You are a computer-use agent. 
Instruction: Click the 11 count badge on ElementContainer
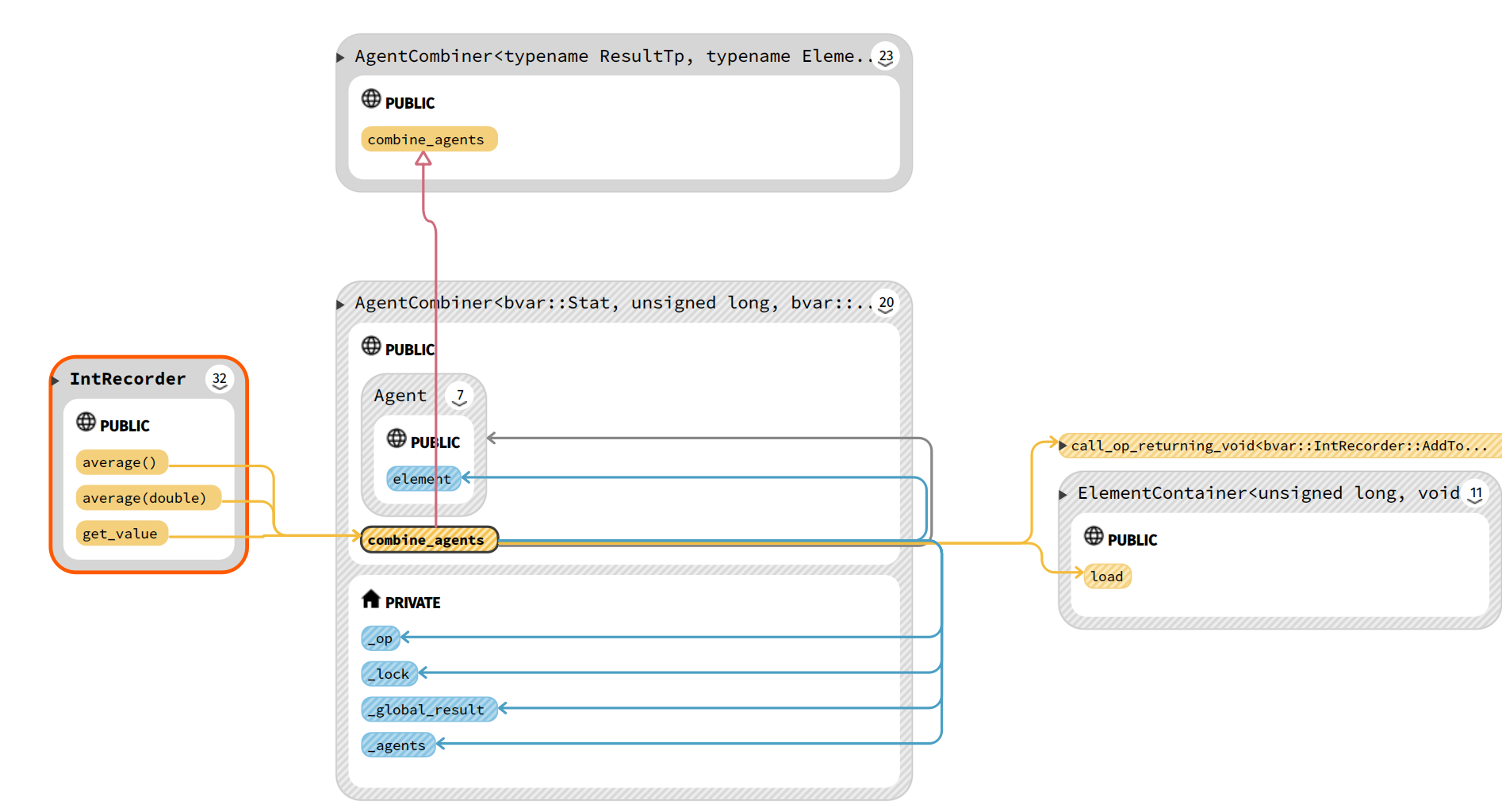coord(1476,494)
